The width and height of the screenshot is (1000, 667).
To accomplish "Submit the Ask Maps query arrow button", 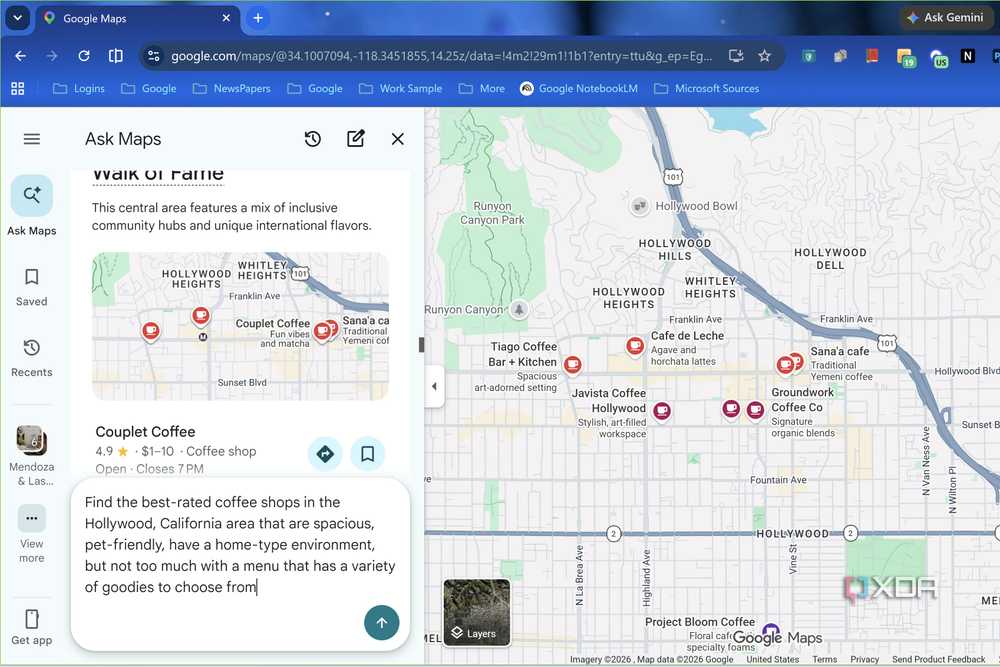I will [x=381, y=623].
